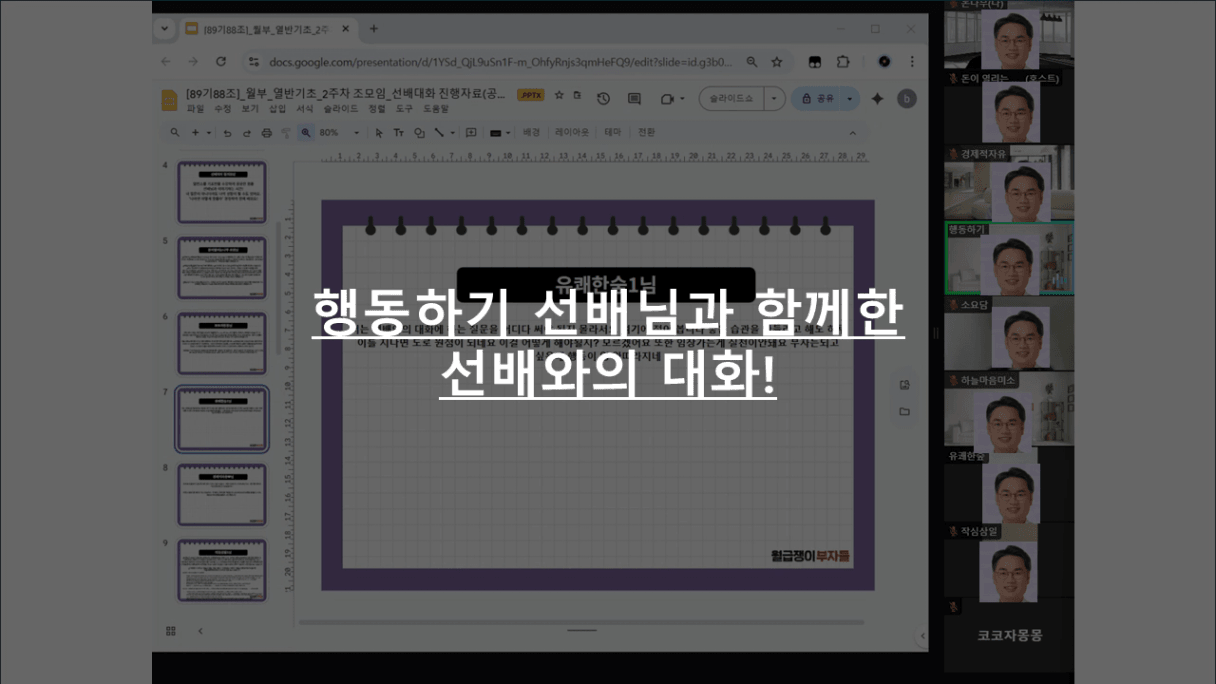Open dropdown arrow next to 슬라이드쇼
The width and height of the screenshot is (1216, 684).
[x=775, y=98]
